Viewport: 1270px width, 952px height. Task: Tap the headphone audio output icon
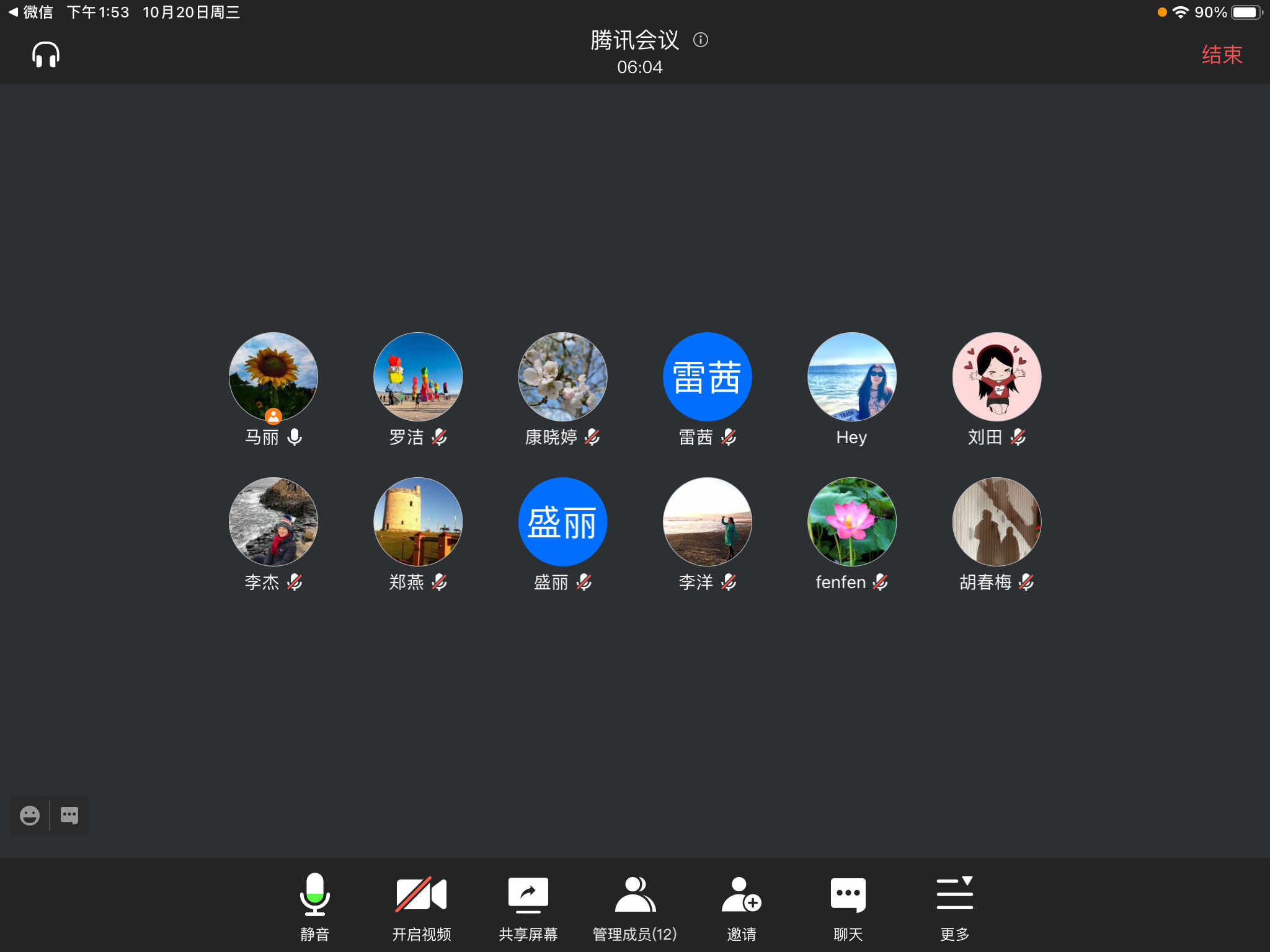tap(46, 55)
